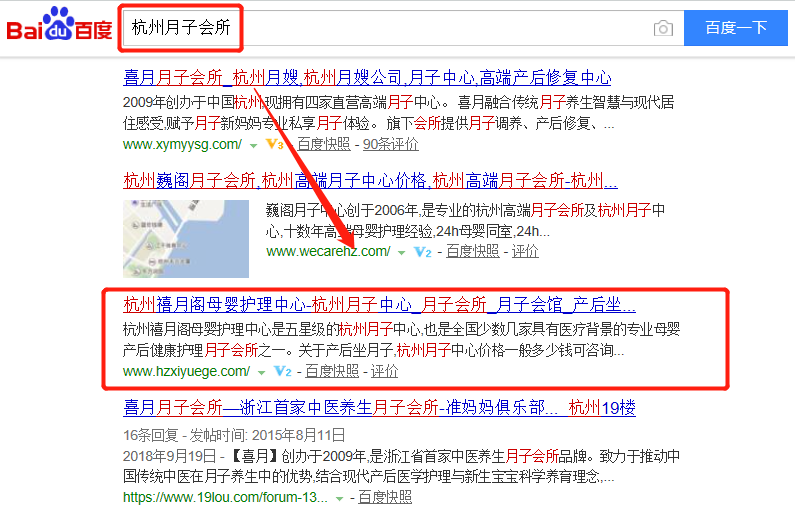Click snippet starting 巍阁月子中心创于2006年
Viewport: 795px width, 512px height.
(465, 221)
